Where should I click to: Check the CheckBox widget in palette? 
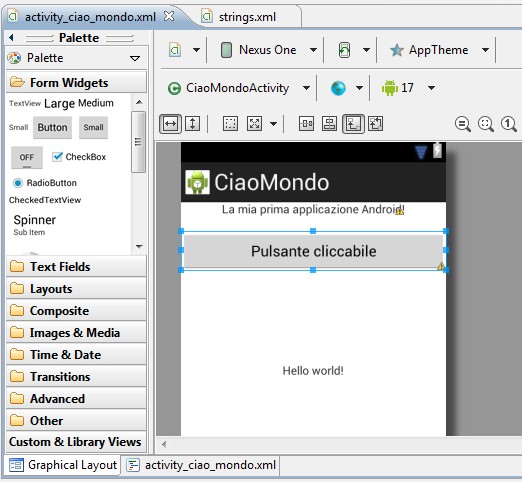pos(79,157)
